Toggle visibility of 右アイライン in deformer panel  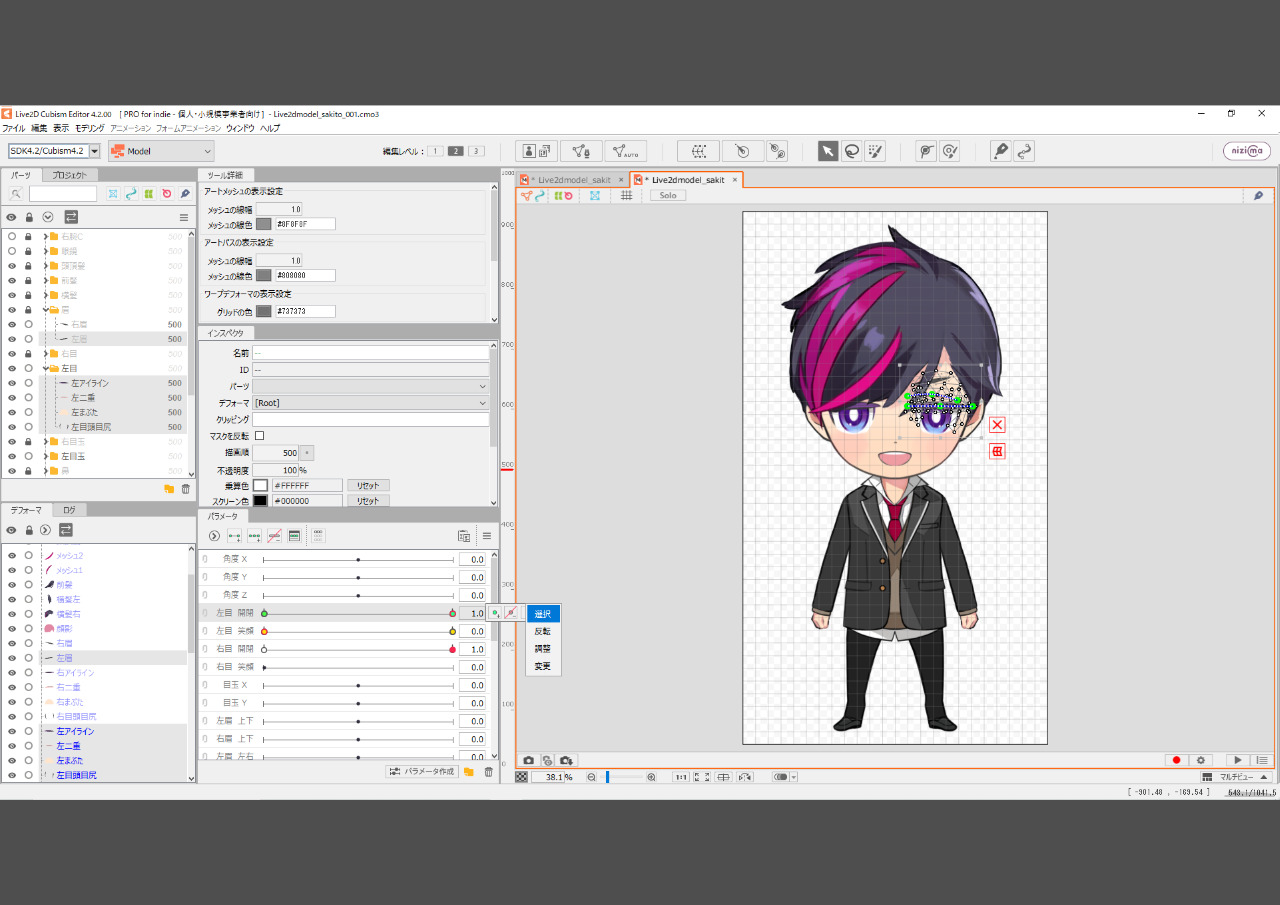click(12, 673)
